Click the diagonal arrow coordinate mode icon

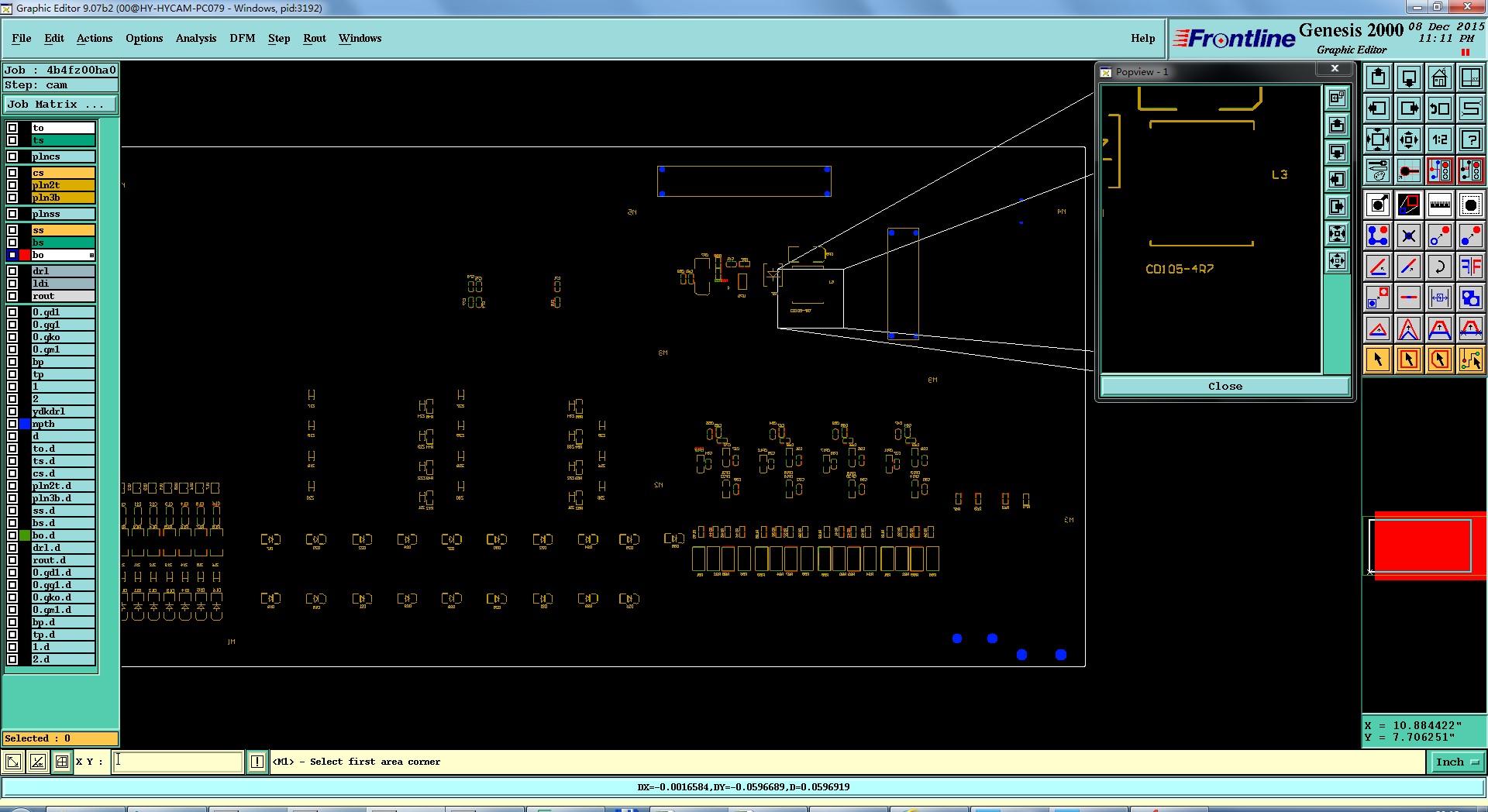click(x=13, y=762)
